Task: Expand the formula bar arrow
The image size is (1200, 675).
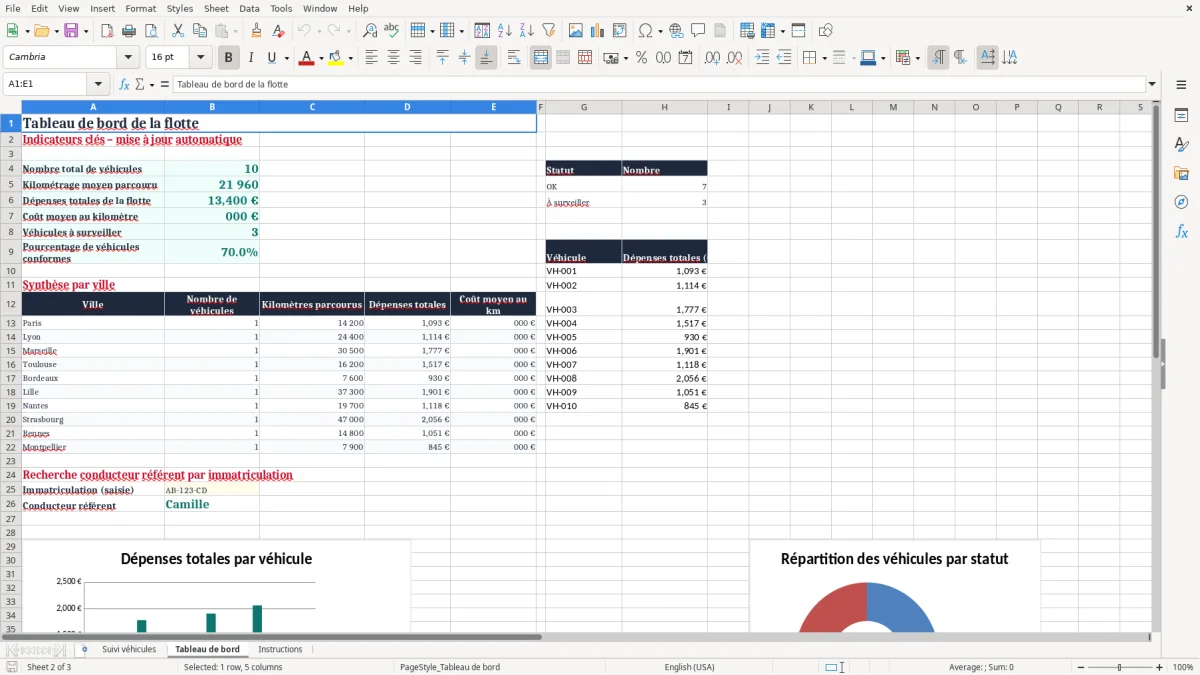Action: click(x=1152, y=84)
